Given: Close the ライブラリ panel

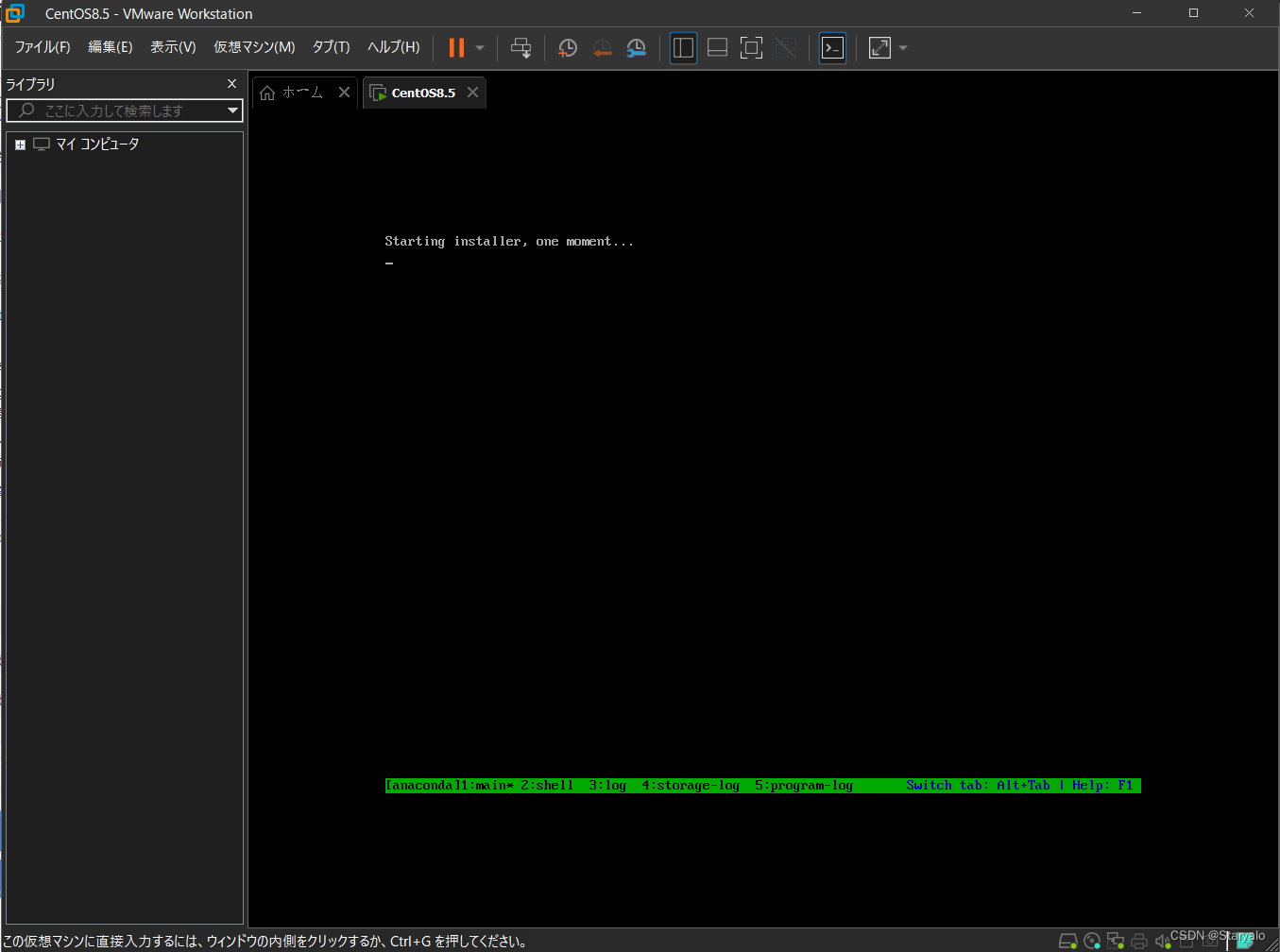Looking at the screenshot, I should click(232, 84).
